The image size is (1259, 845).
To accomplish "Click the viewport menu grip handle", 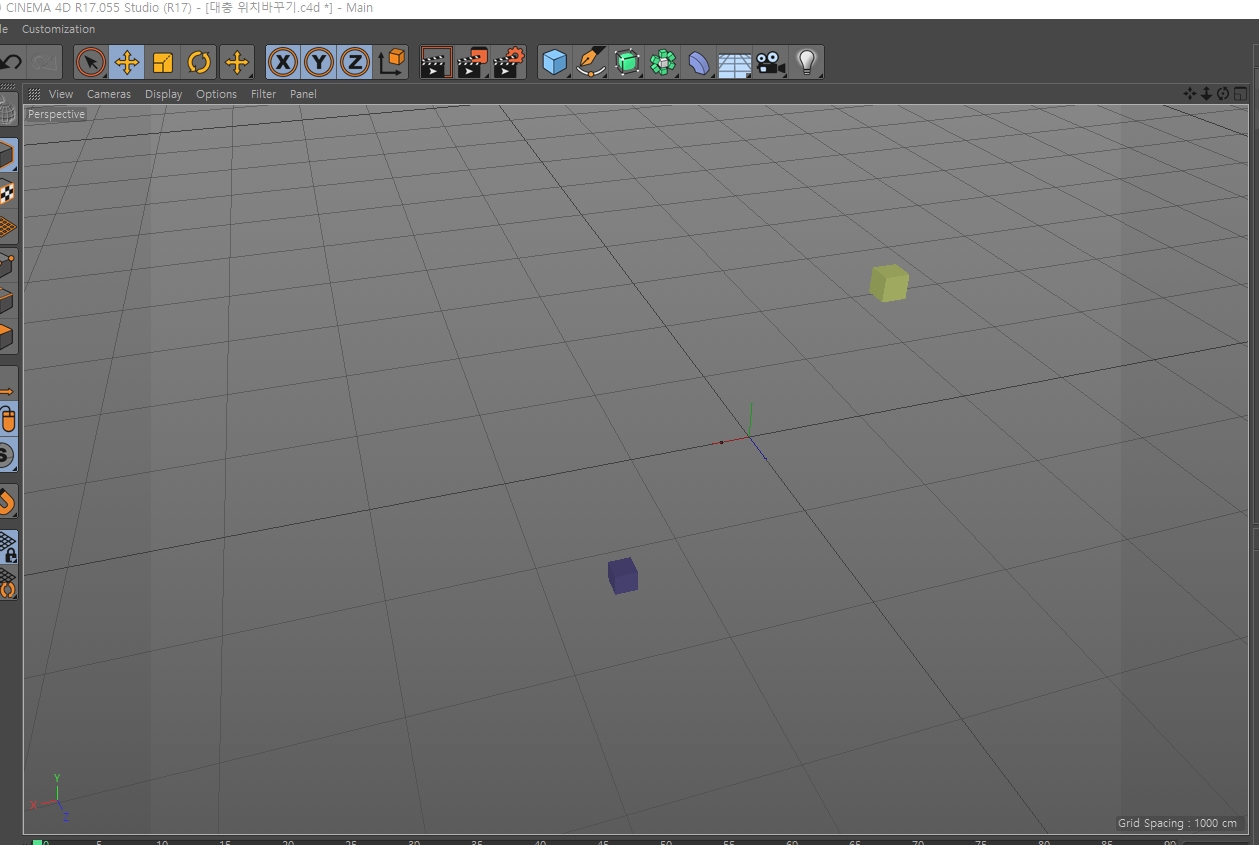I will [34, 94].
